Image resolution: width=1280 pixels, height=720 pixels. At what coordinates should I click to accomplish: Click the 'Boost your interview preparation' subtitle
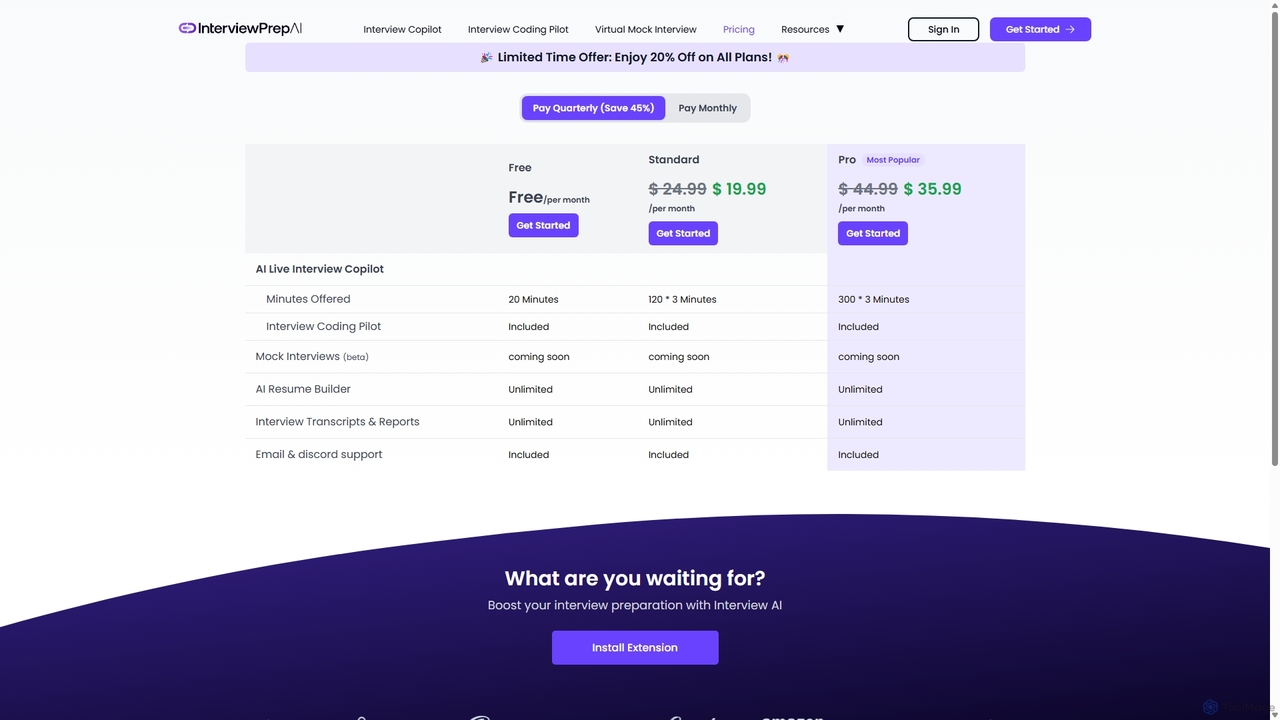635,605
